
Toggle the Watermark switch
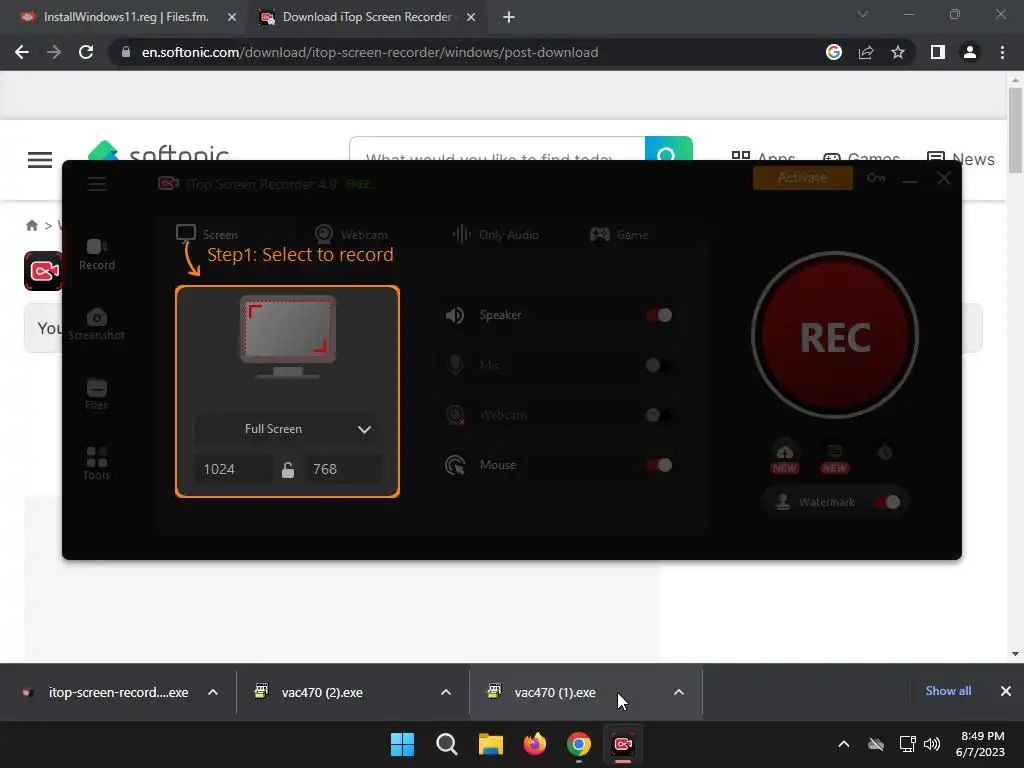tap(888, 502)
